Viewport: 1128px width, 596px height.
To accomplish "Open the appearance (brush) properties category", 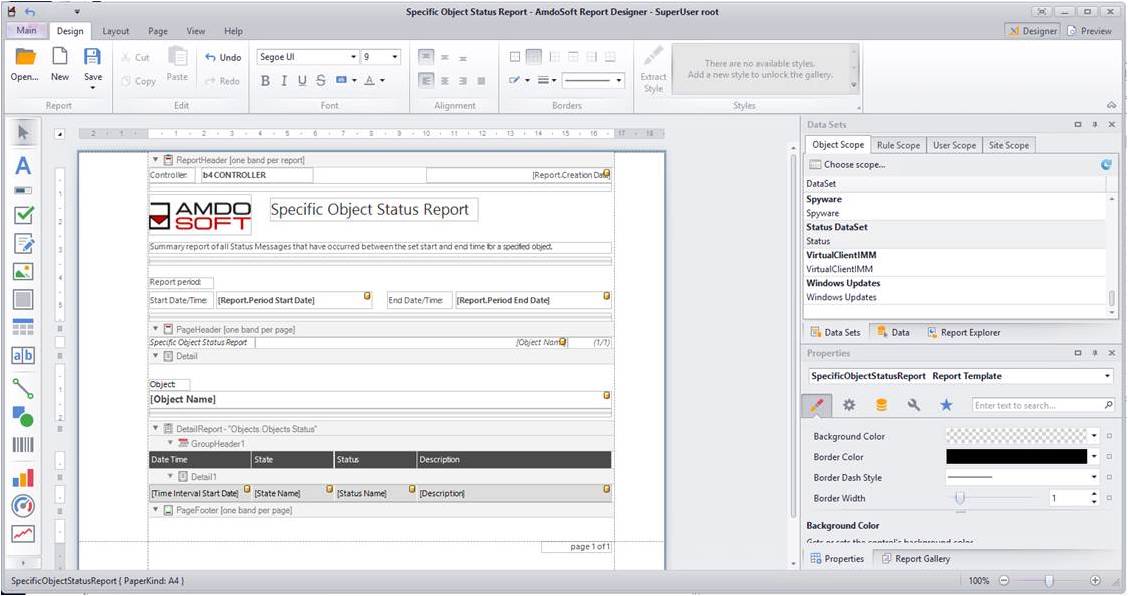I will (817, 405).
